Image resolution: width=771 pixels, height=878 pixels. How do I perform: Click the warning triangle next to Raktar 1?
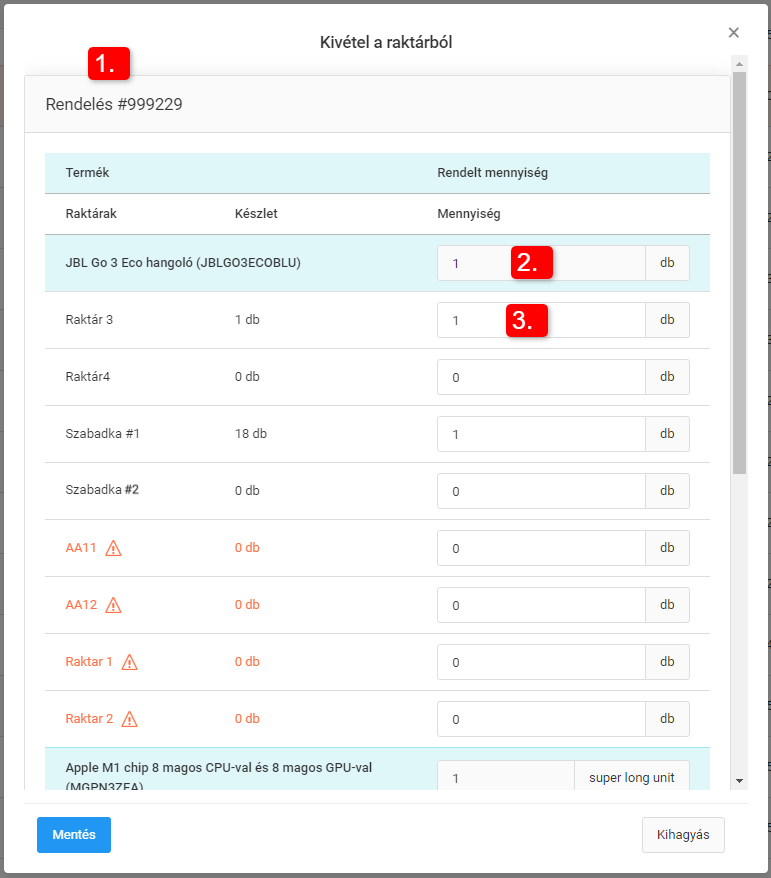point(129,662)
